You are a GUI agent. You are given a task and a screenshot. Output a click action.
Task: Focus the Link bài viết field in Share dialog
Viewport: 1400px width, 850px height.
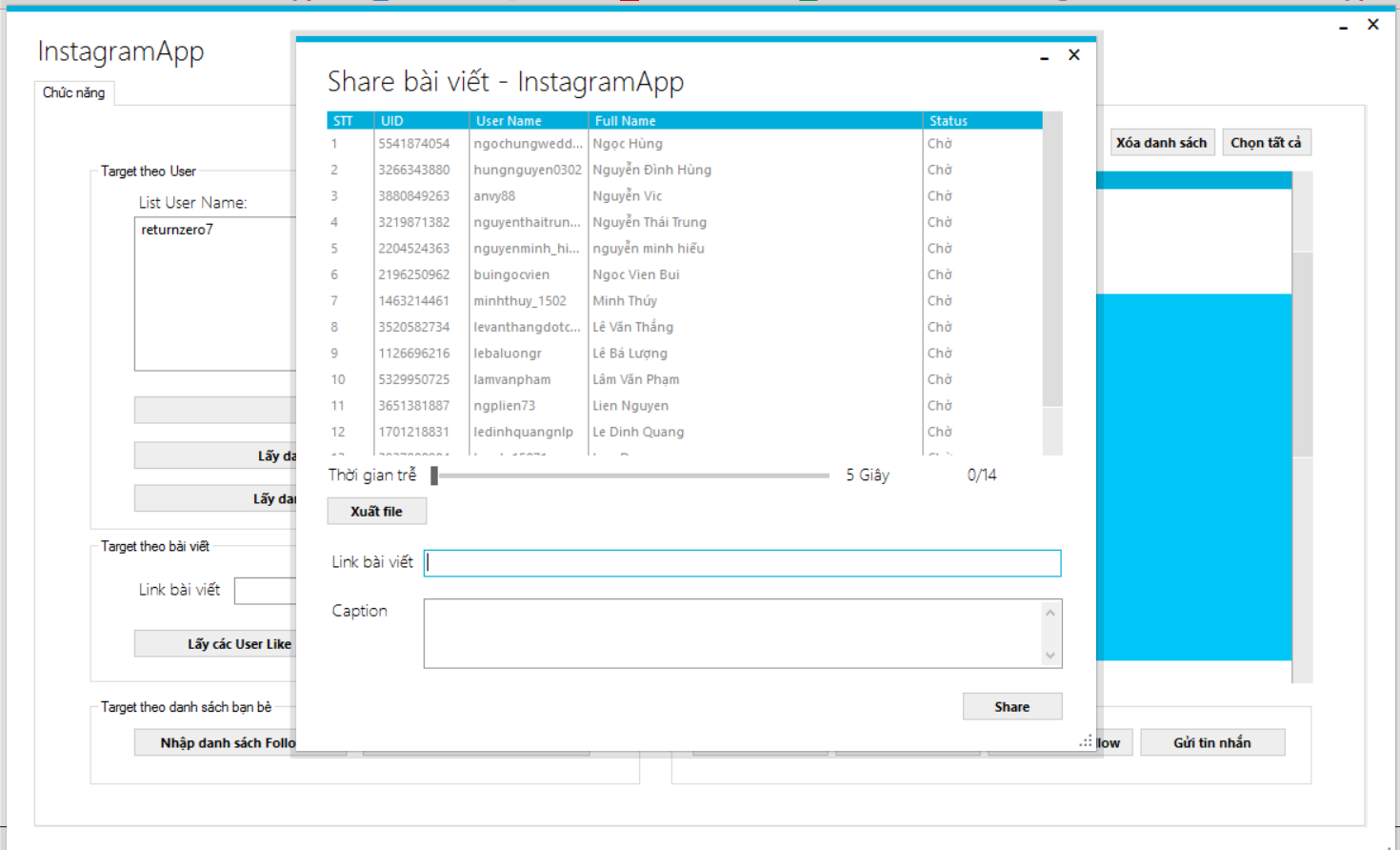click(742, 562)
